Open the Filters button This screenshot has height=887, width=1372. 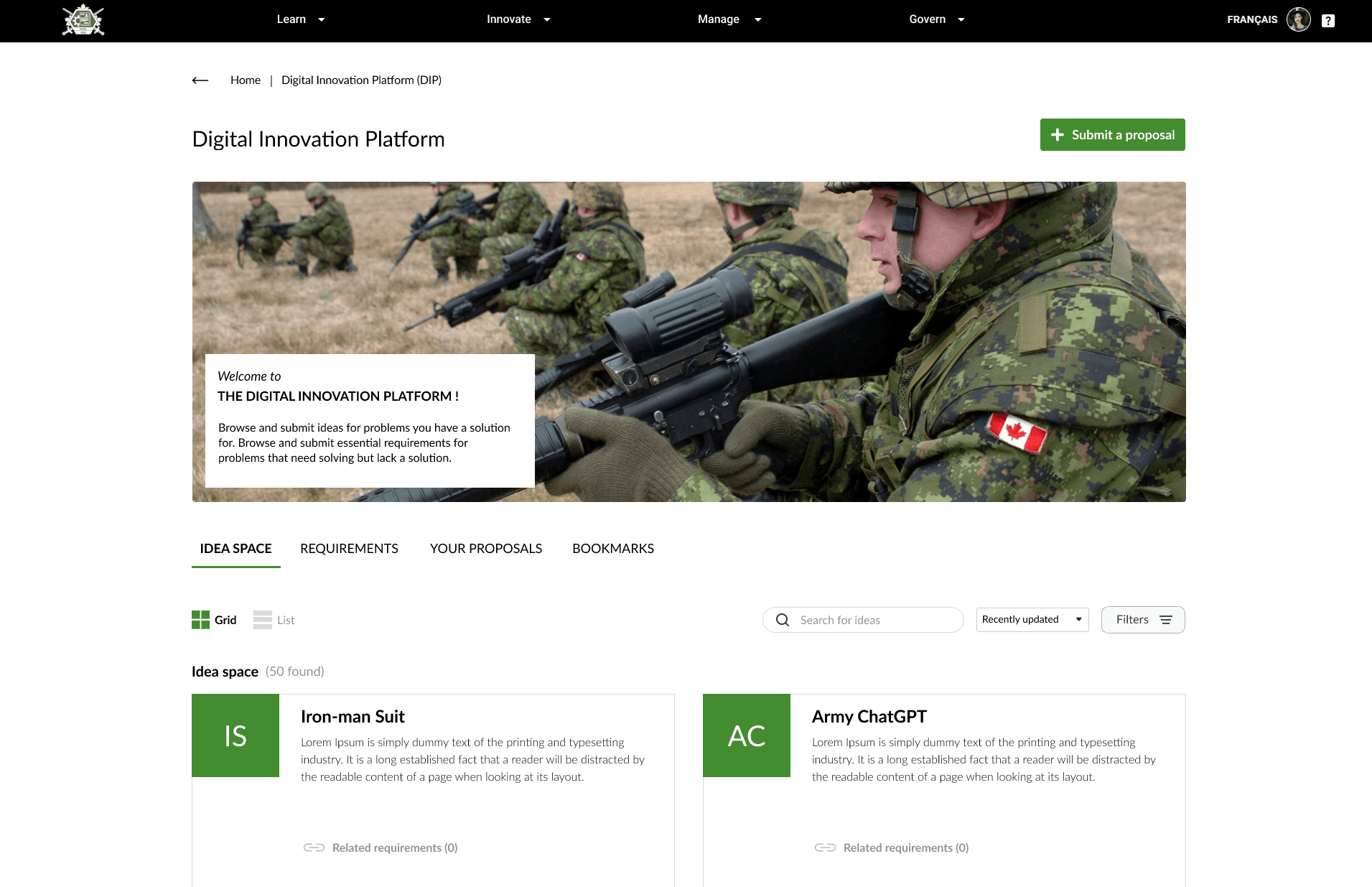click(1143, 620)
